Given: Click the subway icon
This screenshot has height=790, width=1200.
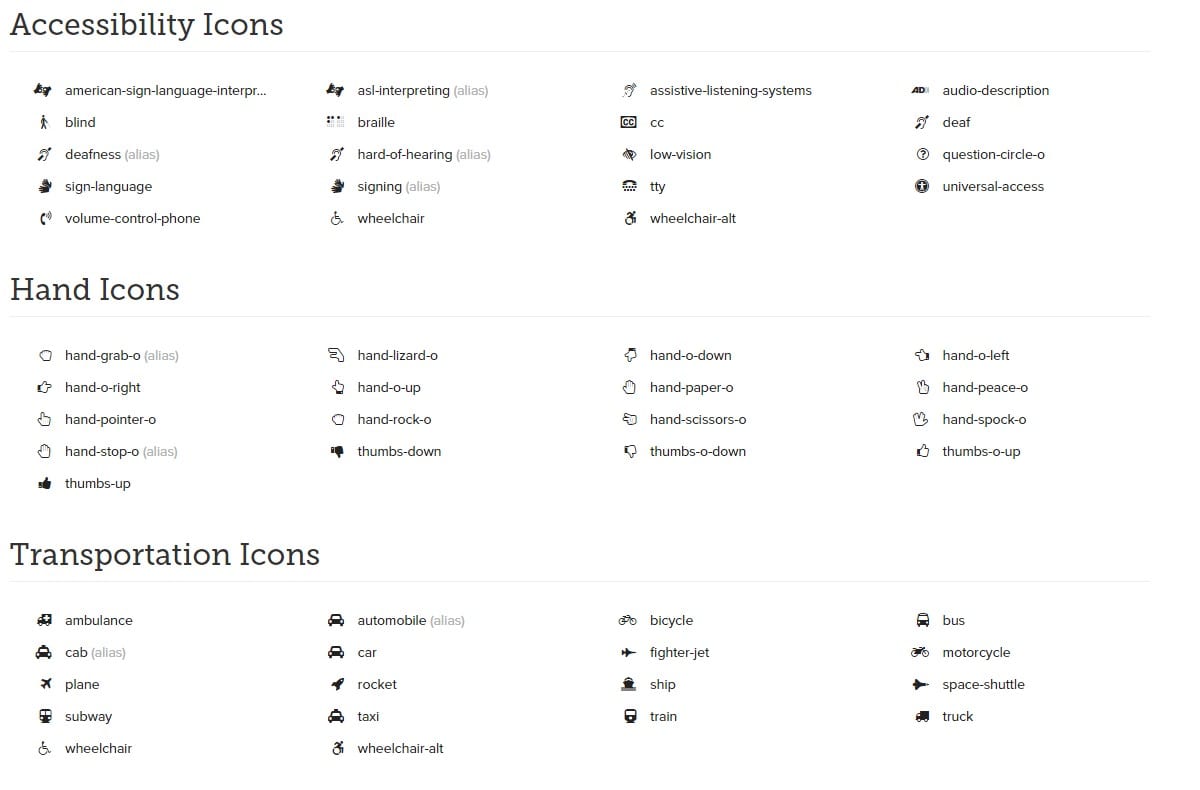Looking at the screenshot, I should tap(44, 716).
